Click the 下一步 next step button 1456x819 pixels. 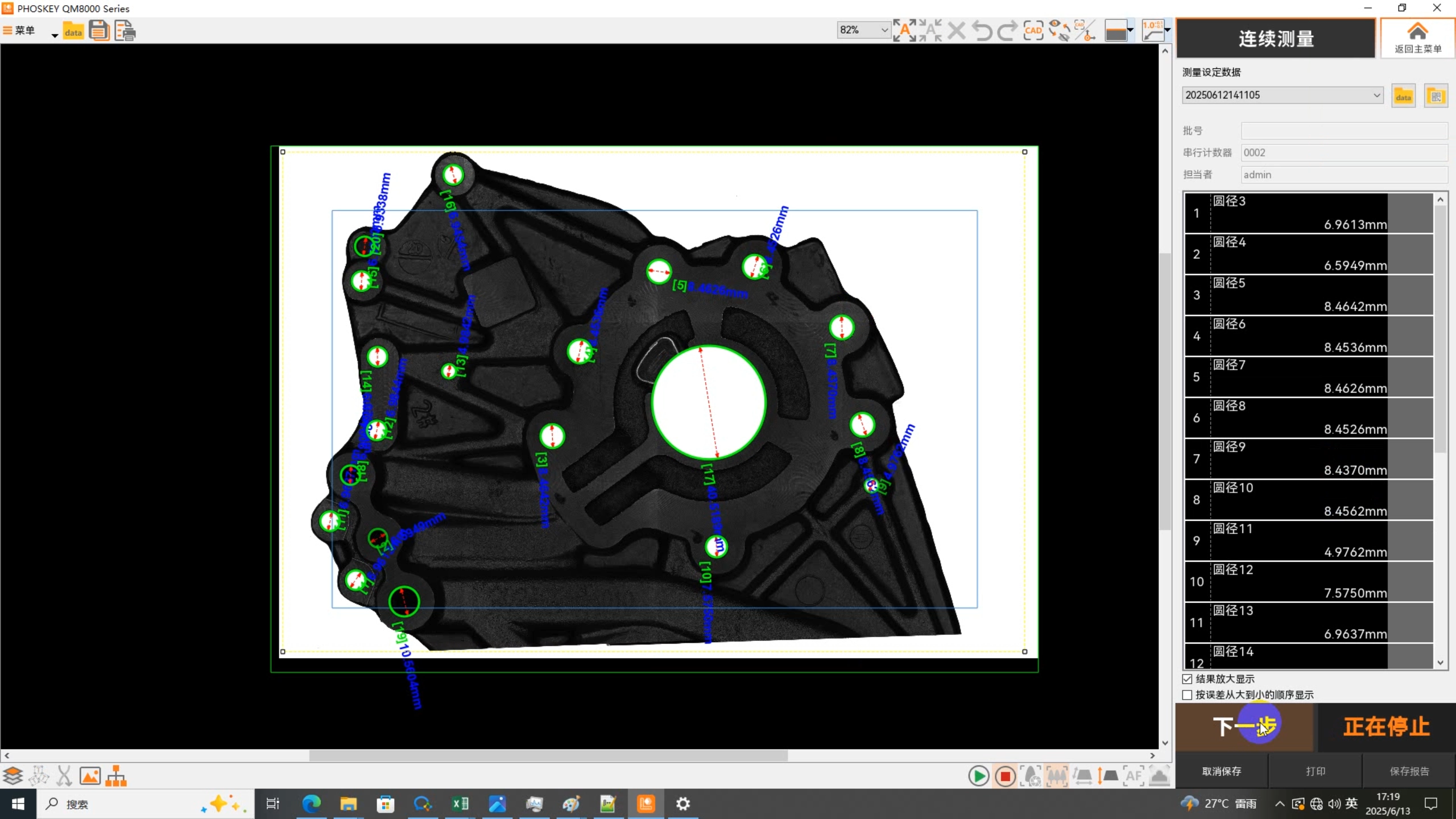[1244, 727]
